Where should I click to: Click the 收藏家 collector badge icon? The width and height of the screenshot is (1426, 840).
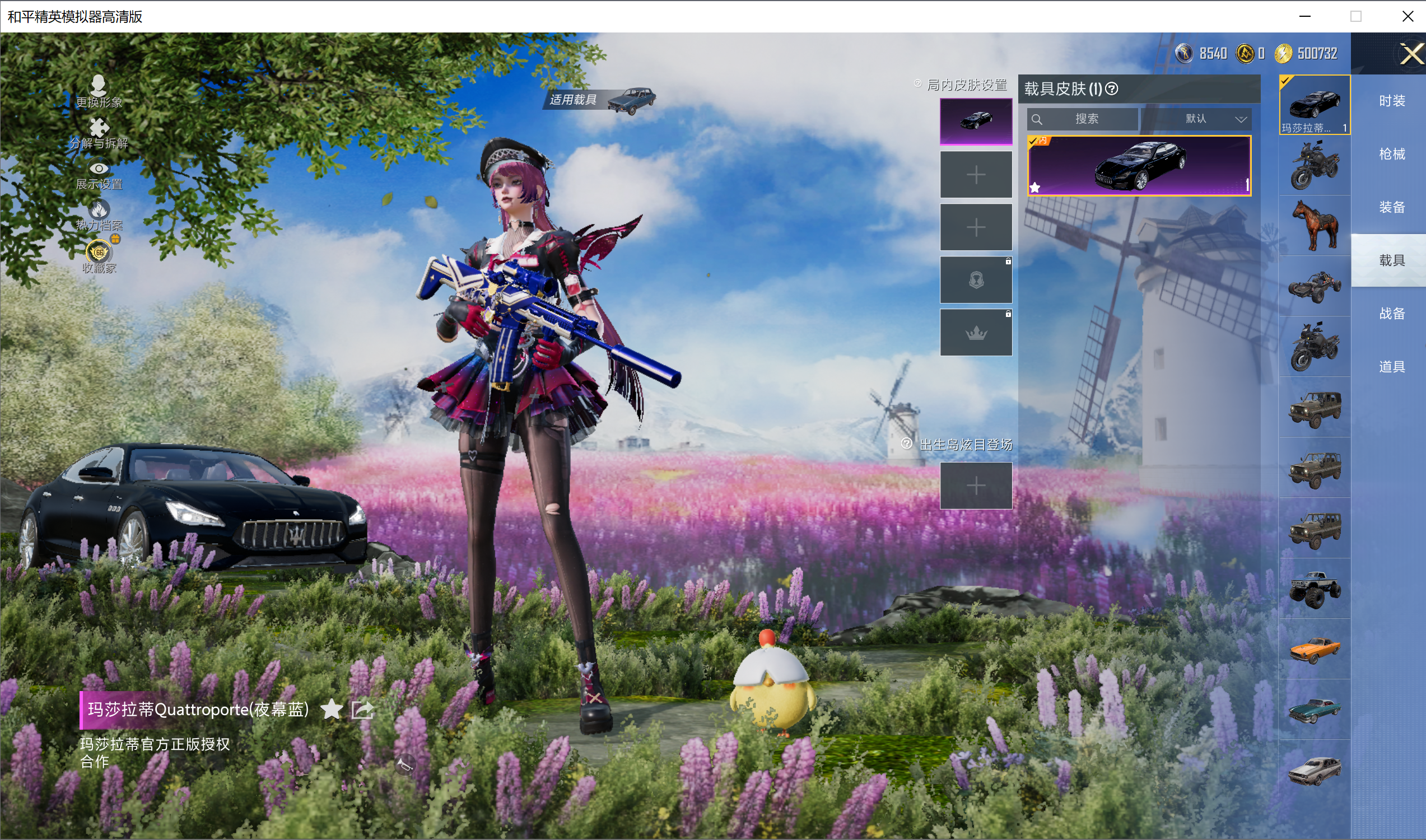[99, 252]
